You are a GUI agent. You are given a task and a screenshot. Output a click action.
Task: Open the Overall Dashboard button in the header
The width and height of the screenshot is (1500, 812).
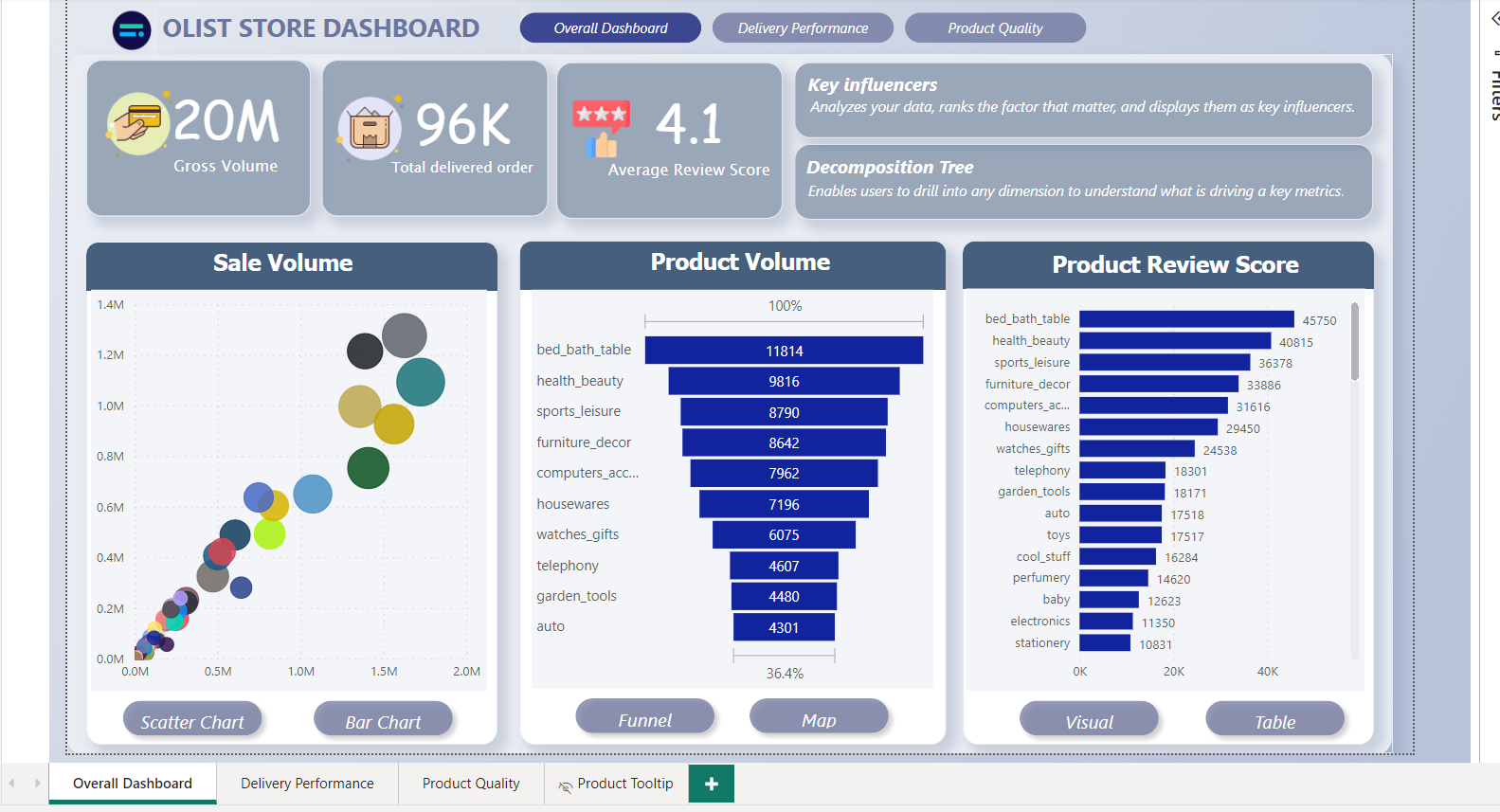click(x=610, y=28)
